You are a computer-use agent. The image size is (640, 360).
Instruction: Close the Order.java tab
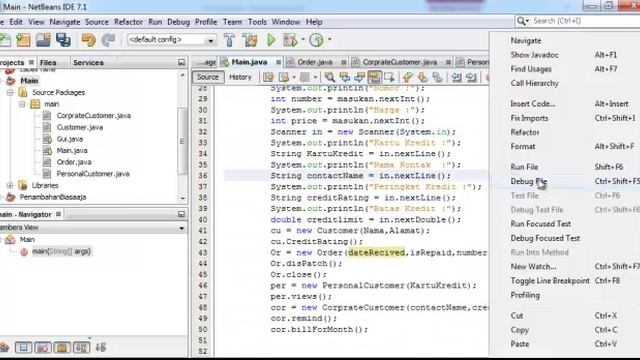point(344,62)
